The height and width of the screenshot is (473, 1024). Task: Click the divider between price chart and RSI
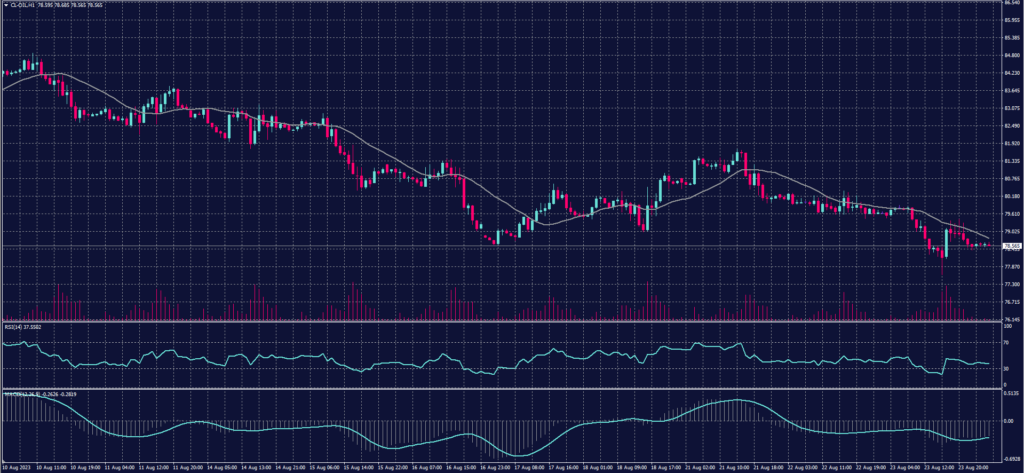point(500,322)
